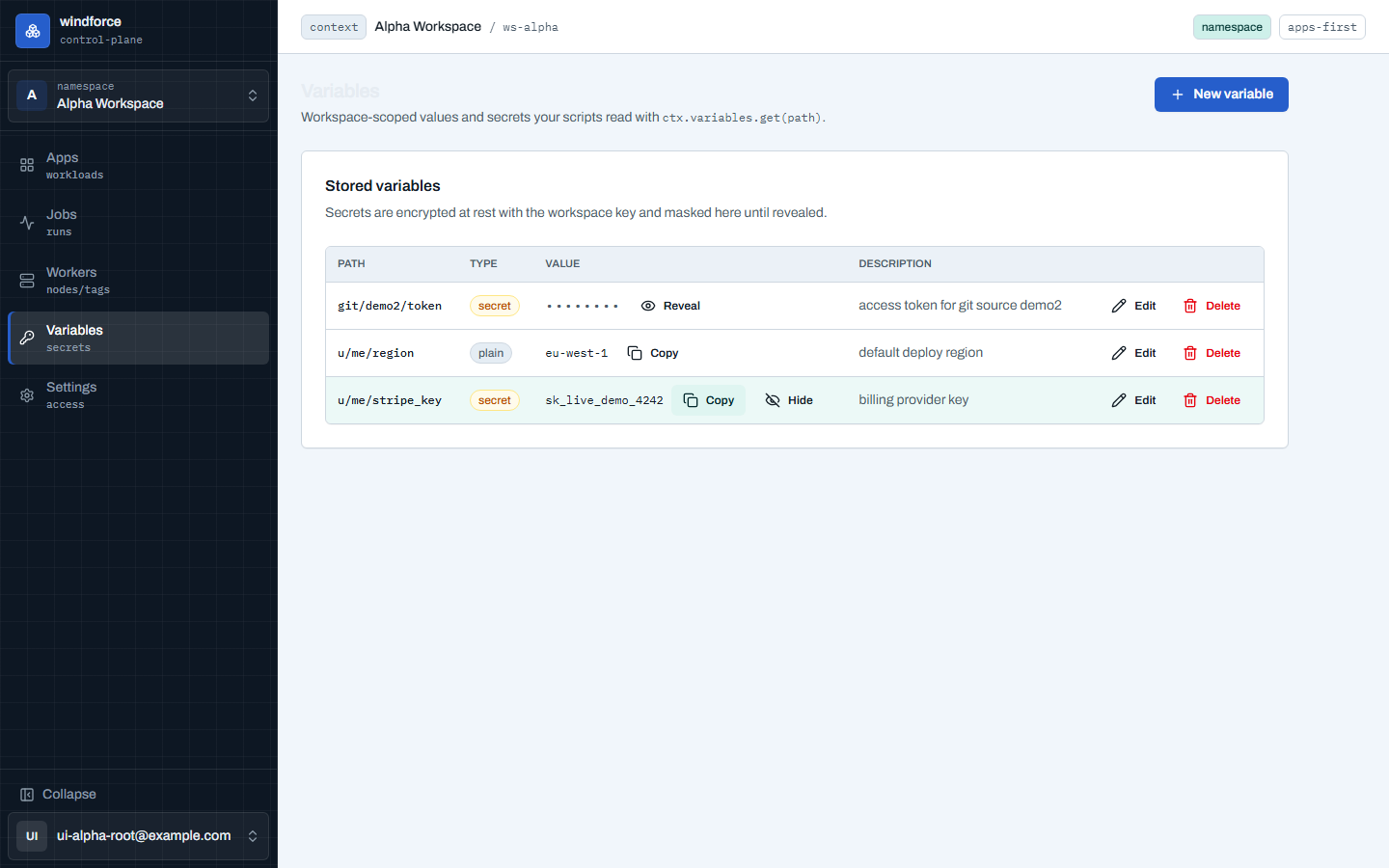Click copy icon in u/me/stripe_key row
The image size is (1389, 868).
[x=691, y=400]
